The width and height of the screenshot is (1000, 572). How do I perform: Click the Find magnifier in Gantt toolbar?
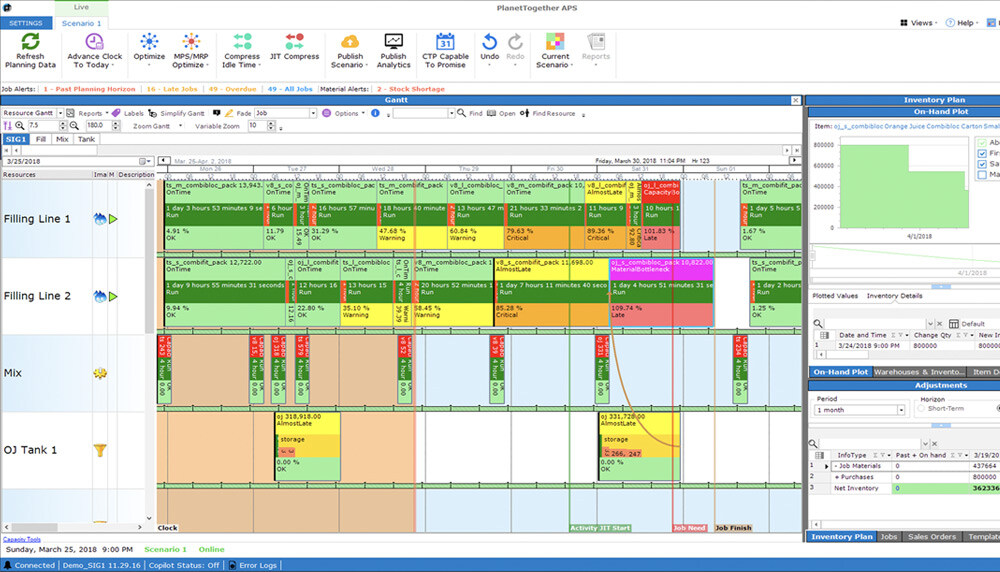(x=463, y=114)
